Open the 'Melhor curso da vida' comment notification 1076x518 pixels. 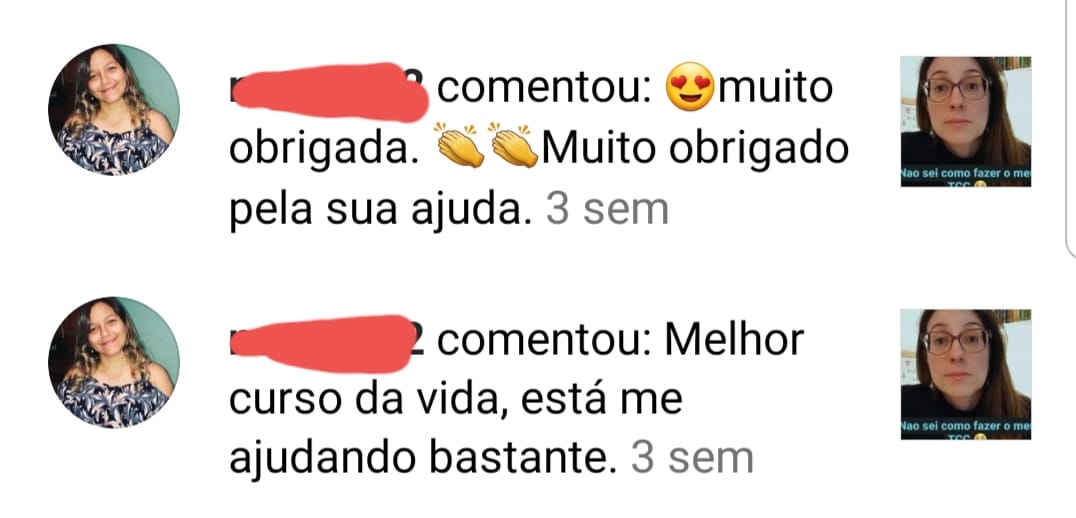point(516,399)
